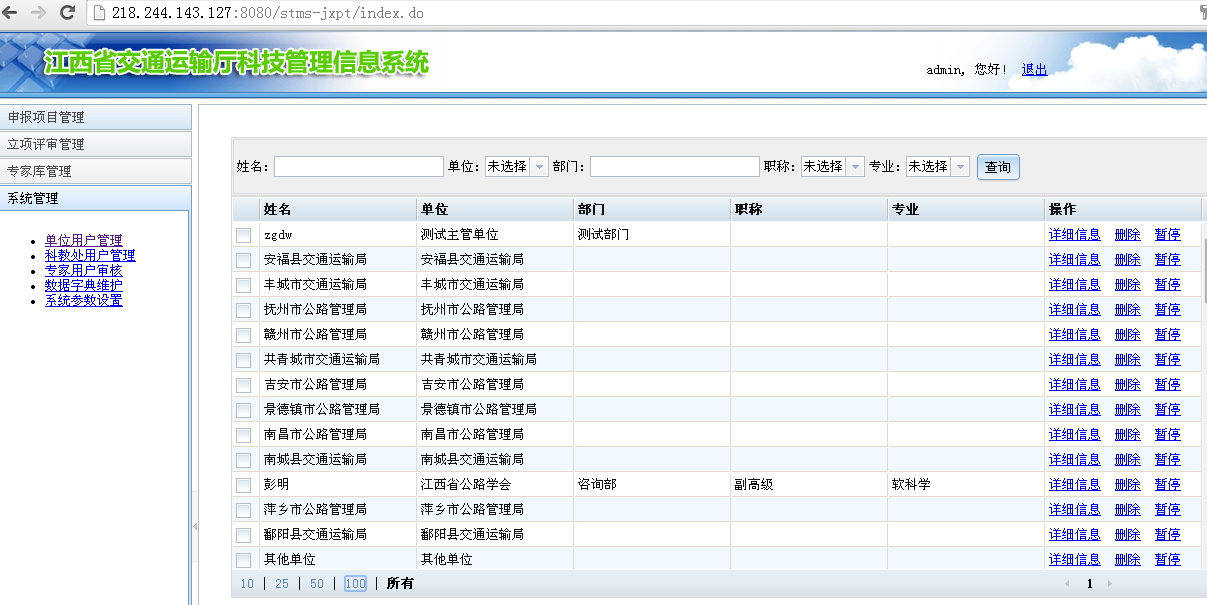Open 系统参数设置 link in sidebar

84,301
